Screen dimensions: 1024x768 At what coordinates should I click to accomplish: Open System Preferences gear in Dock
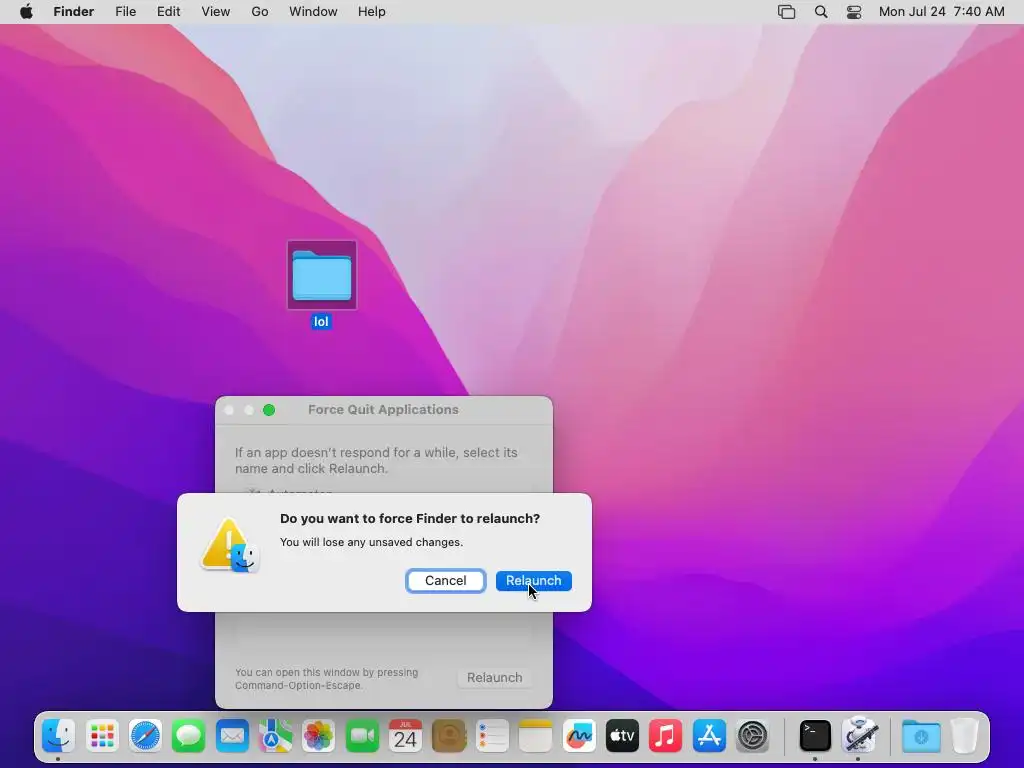pos(752,735)
